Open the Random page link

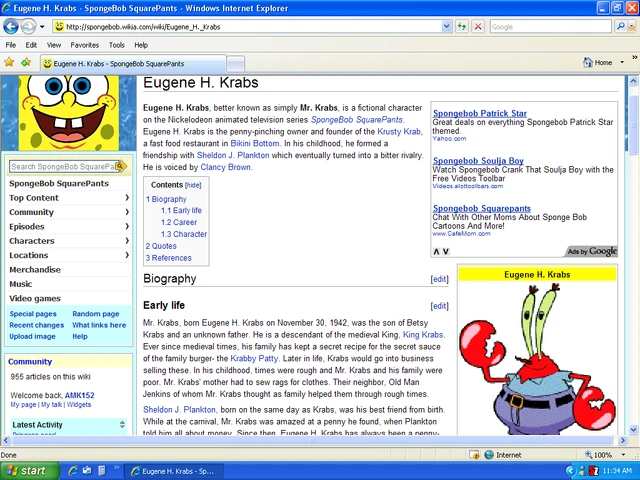tap(96, 314)
